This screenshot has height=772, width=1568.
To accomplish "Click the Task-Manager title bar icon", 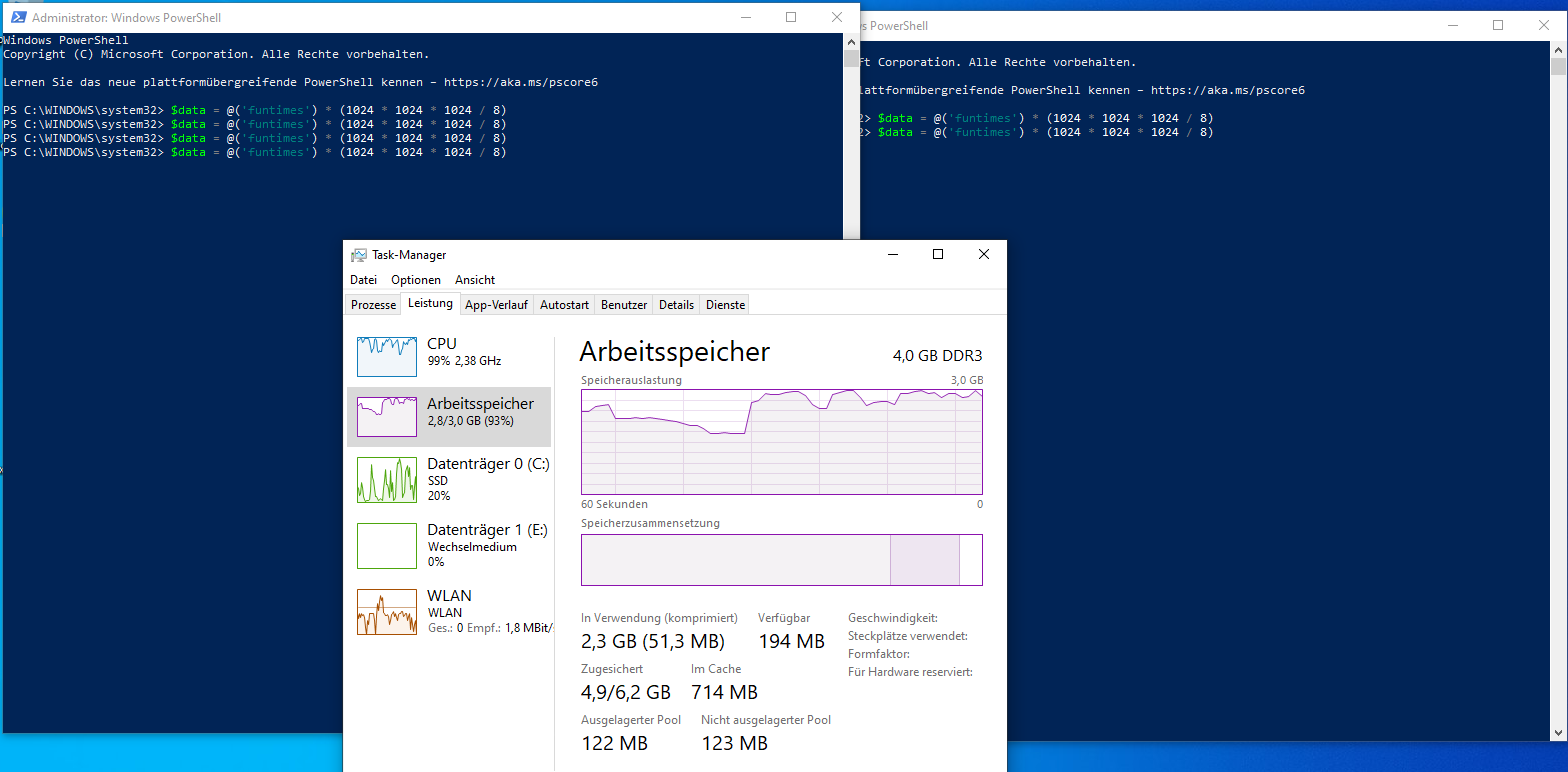I will (x=359, y=255).
